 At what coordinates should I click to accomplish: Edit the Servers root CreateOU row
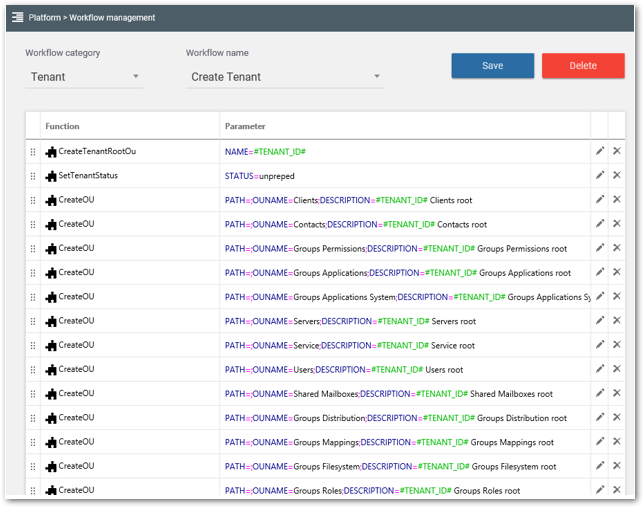(x=600, y=321)
